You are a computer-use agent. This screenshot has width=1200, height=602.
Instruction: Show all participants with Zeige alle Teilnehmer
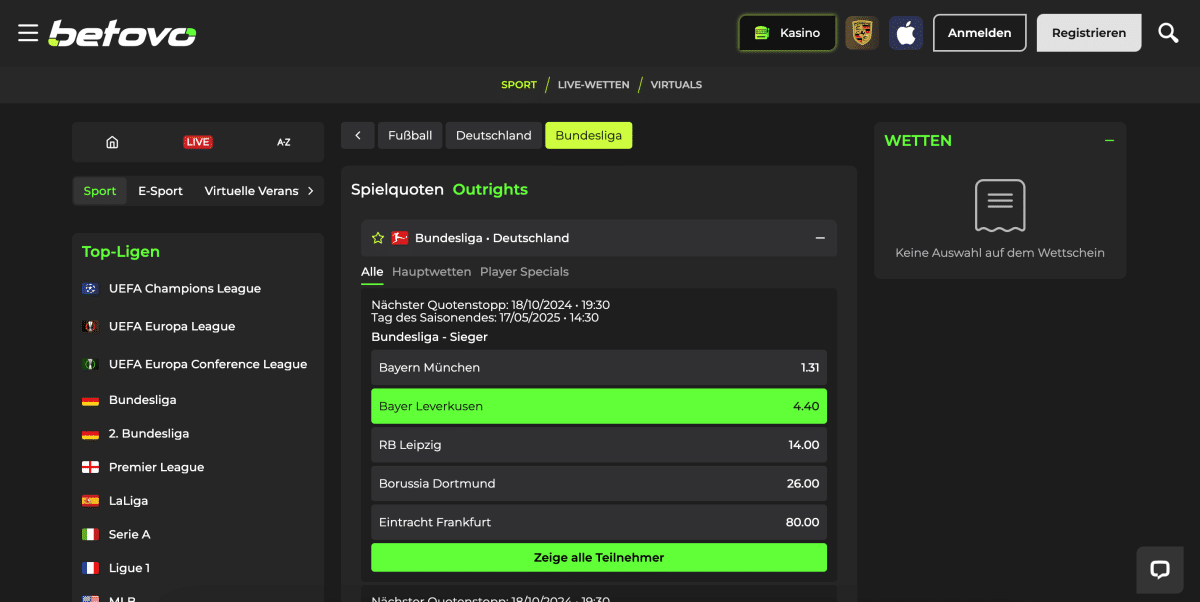pos(599,558)
